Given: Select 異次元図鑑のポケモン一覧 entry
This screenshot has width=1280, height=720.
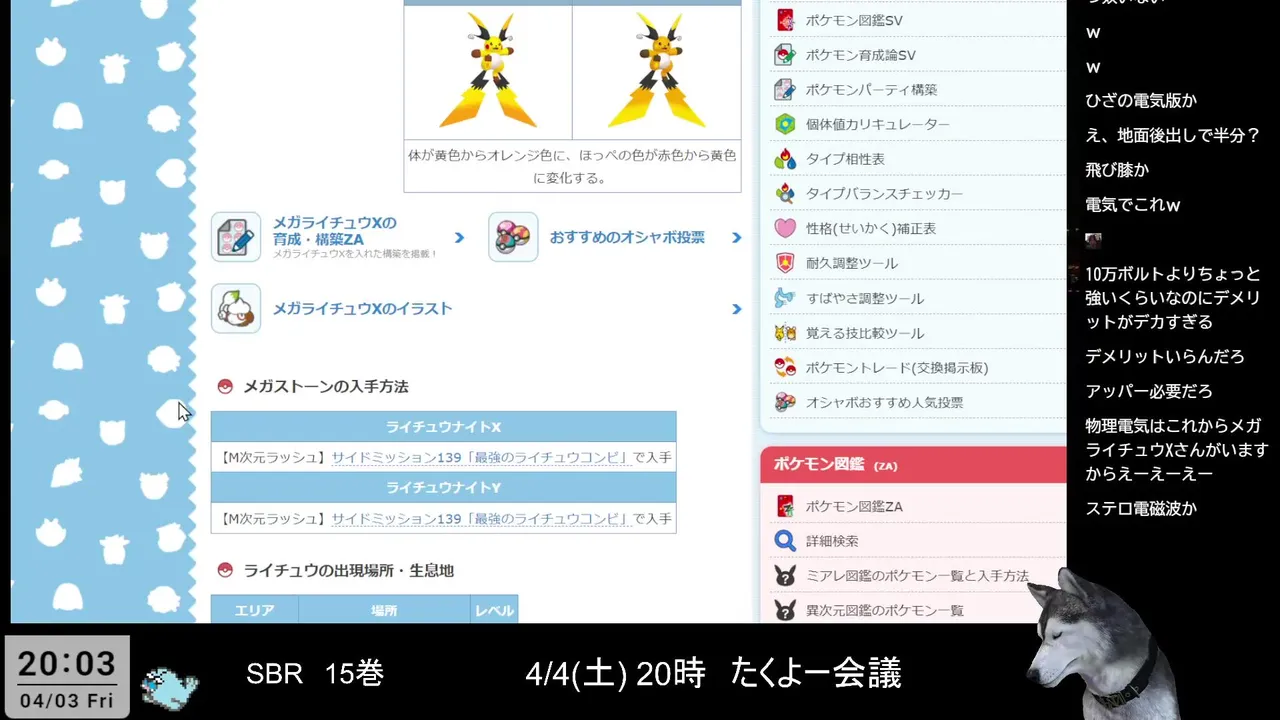Looking at the screenshot, I should click(x=884, y=610).
